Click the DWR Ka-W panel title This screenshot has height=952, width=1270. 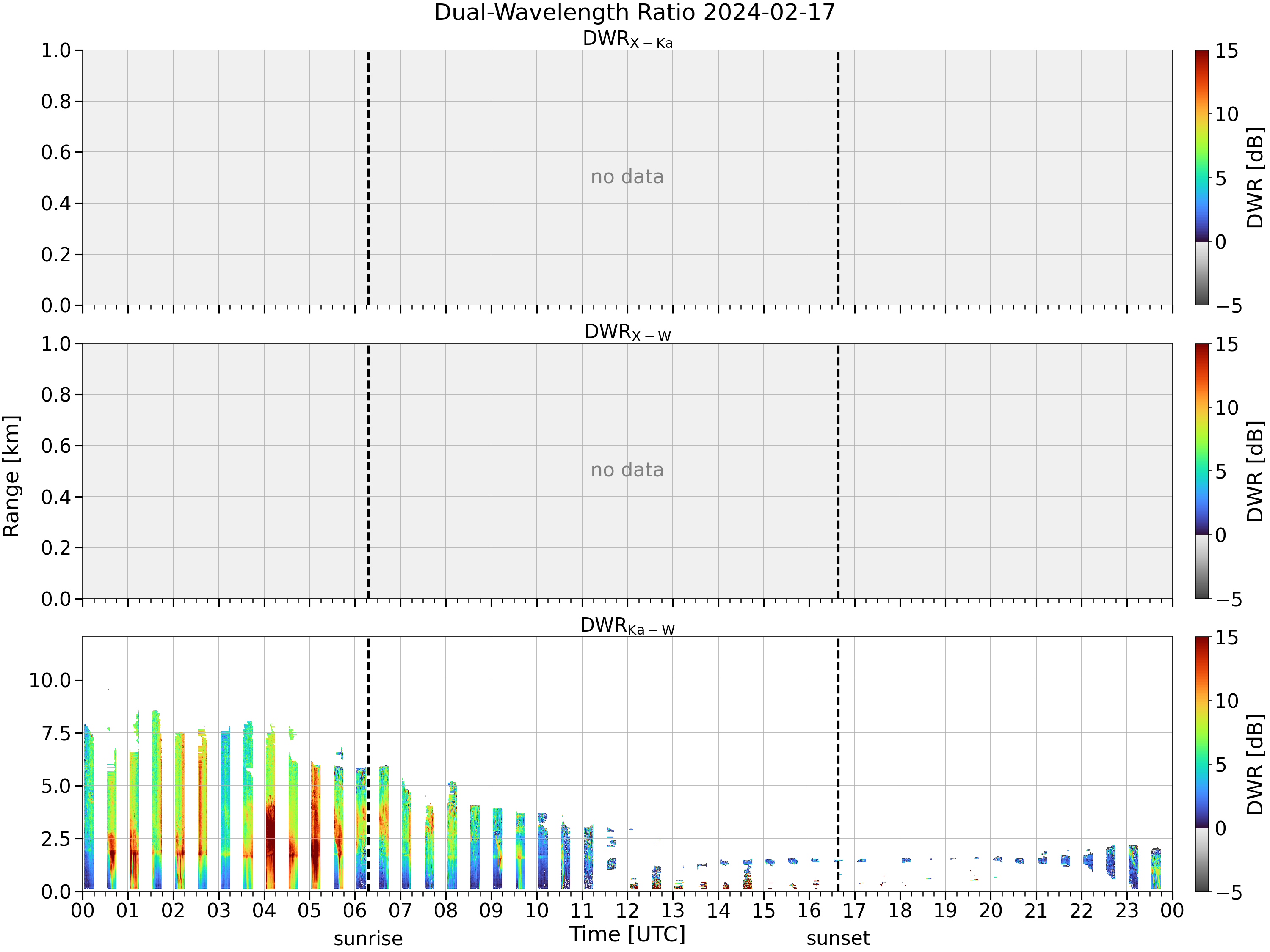coord(627,625)
